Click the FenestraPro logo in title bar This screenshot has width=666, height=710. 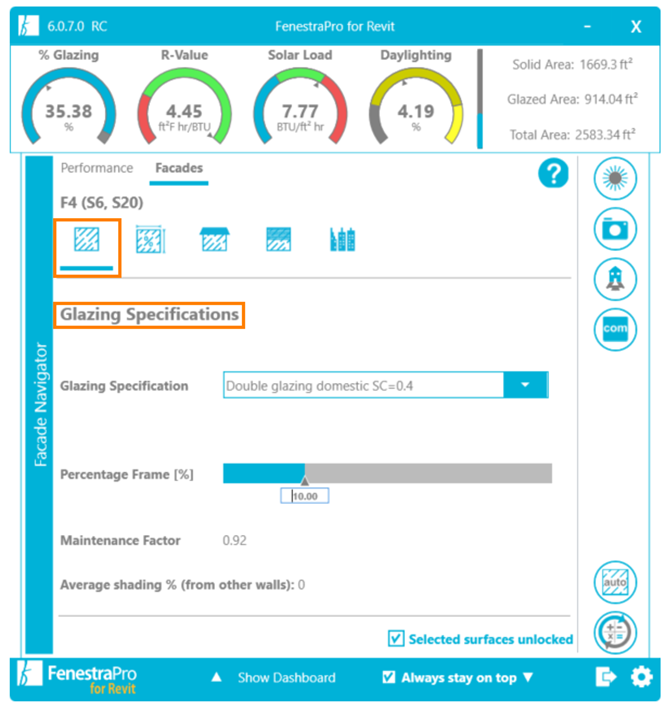click(x=28, y=26)
